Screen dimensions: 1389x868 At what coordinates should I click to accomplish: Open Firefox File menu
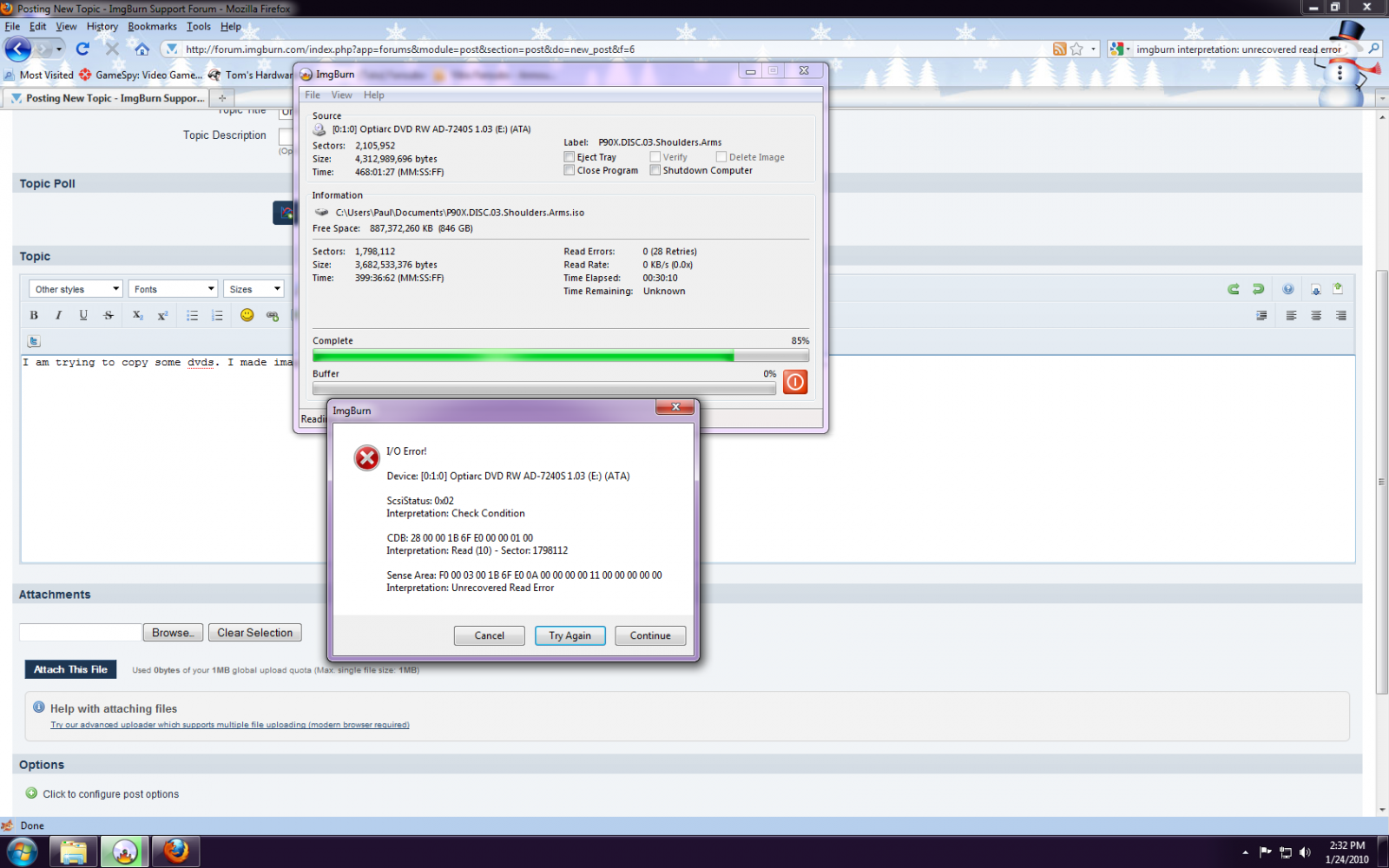12,27
